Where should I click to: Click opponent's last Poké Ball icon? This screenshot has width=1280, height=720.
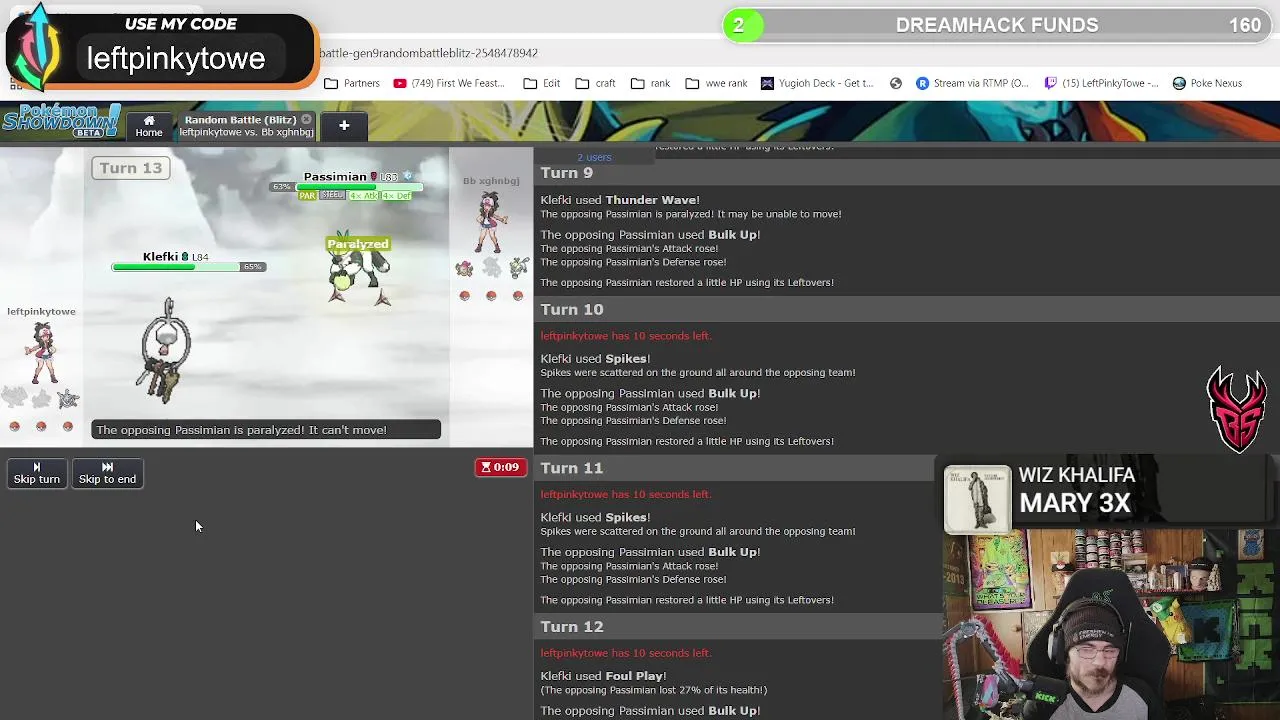[518, 295]
